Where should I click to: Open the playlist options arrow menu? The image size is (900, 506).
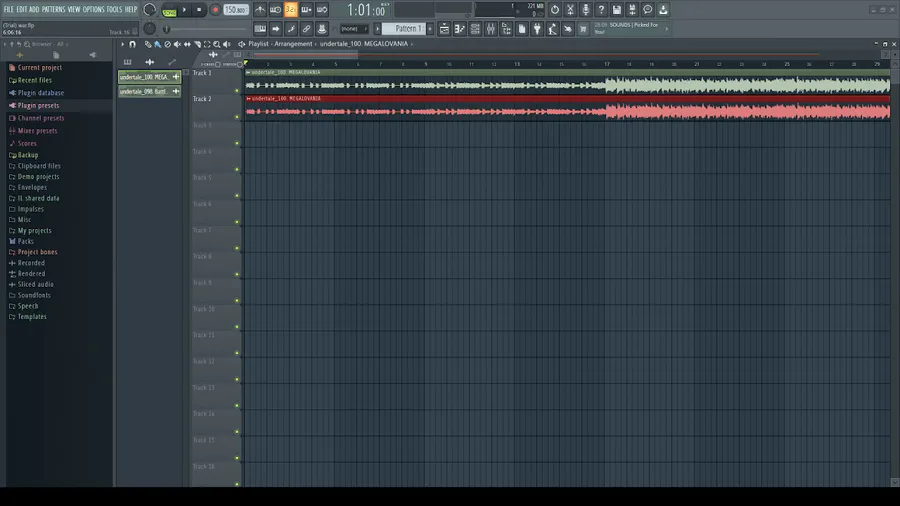pos(122,44)
